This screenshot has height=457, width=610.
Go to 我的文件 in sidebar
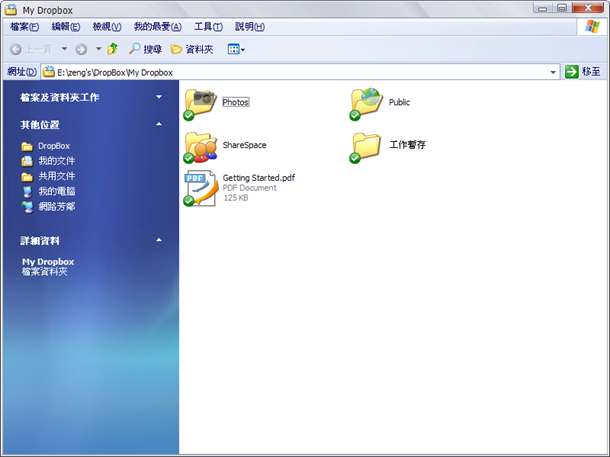click(56, 161)
